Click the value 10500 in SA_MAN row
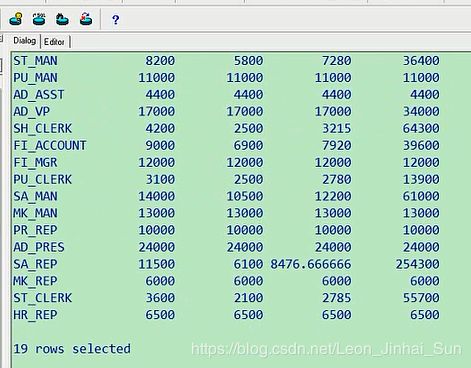Image resolution: width=471 pixels, height=368 pixels. click(x=245, y=196)
